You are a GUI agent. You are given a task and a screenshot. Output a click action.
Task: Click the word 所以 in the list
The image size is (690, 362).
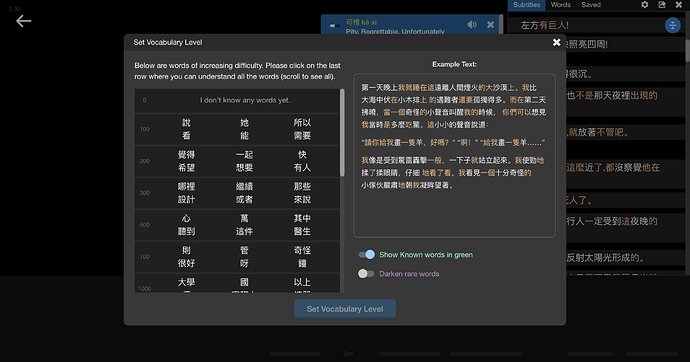point(302,123)
